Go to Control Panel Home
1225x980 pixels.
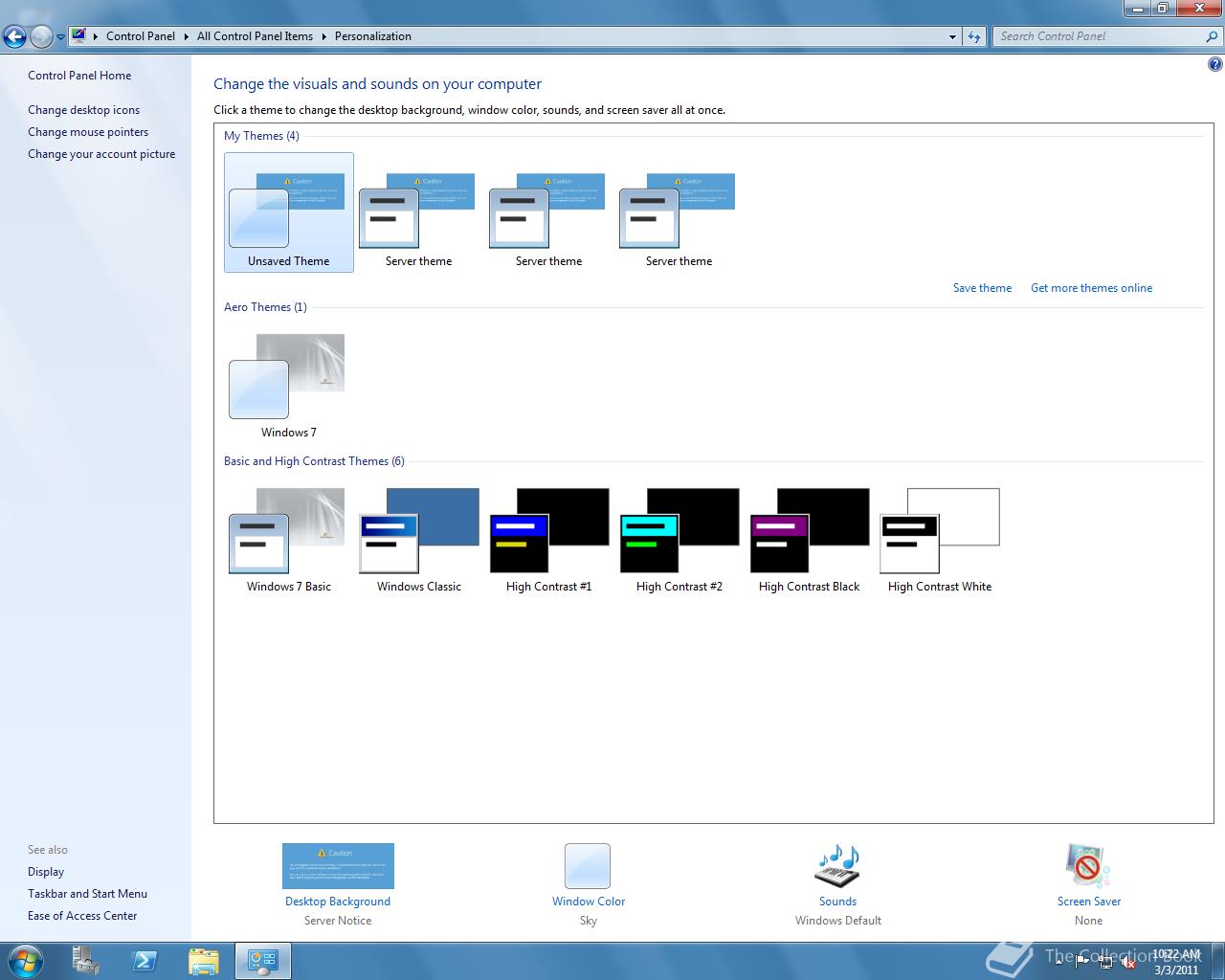79,76
